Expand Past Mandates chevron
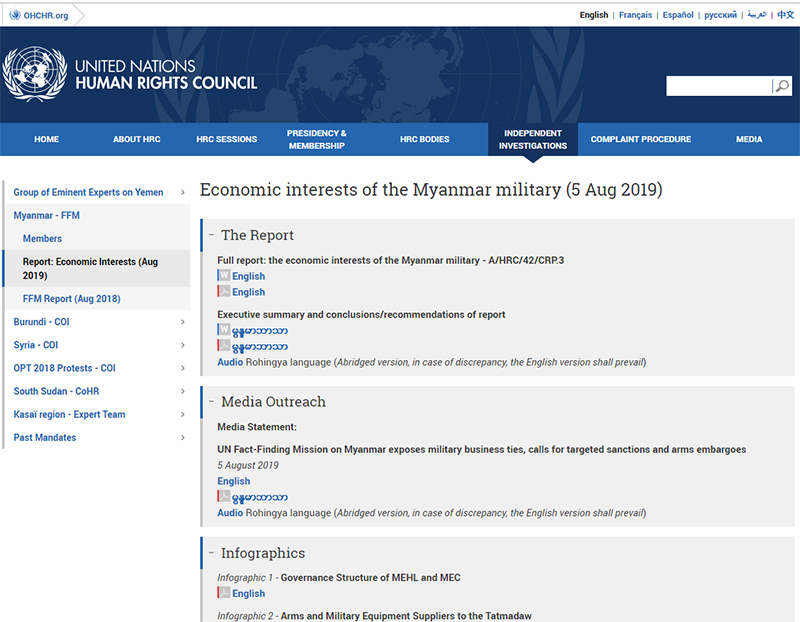 tap(183, 437)
